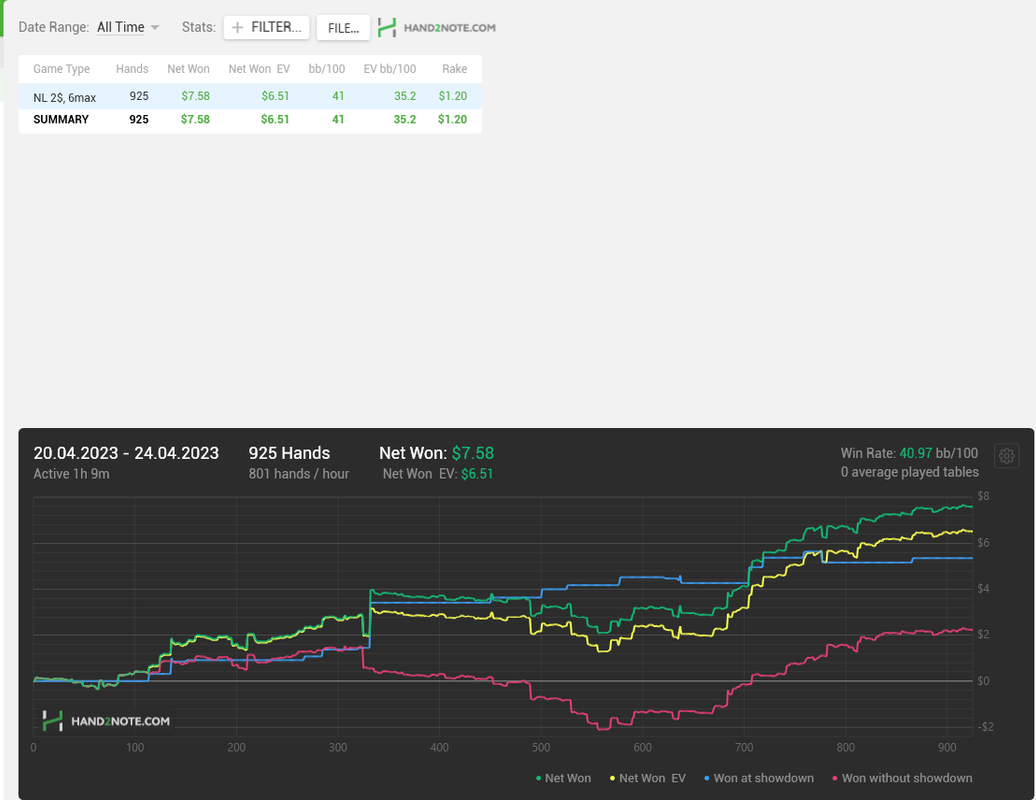The height and width of the screenshot is (800, 1036).
Task: Click $7.58 Net Won in NL 2$ row
Action: 196,96
